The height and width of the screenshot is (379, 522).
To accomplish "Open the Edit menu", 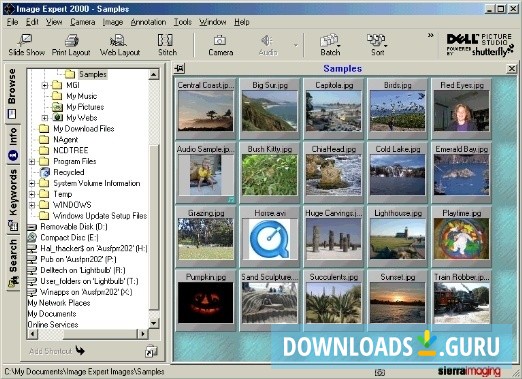I will [32, 22].
